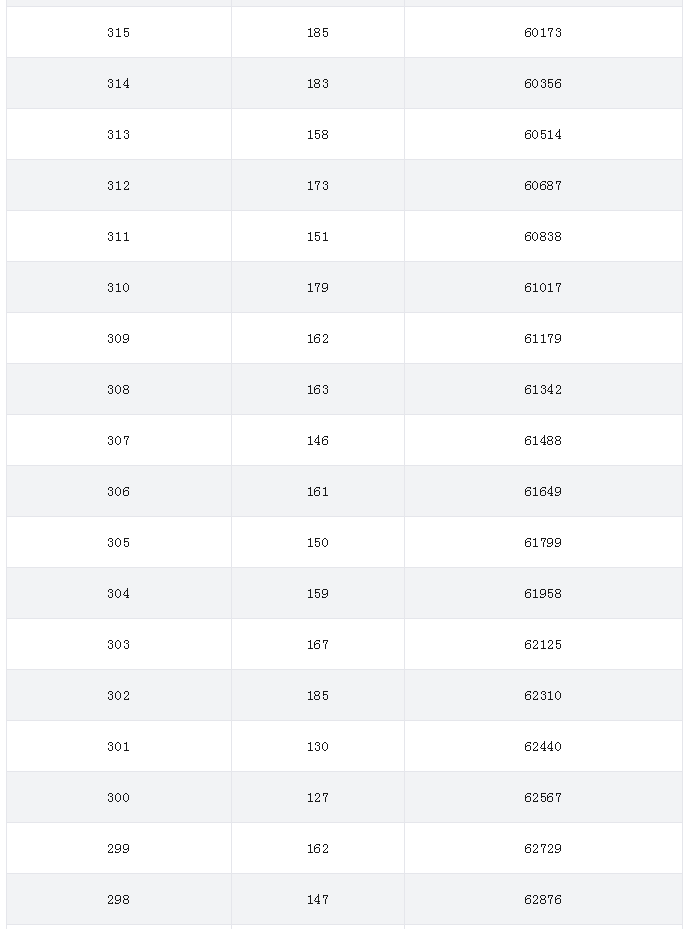690x929 pixels.
Task: Select cumulative value 61958
Action: (543, 593)
